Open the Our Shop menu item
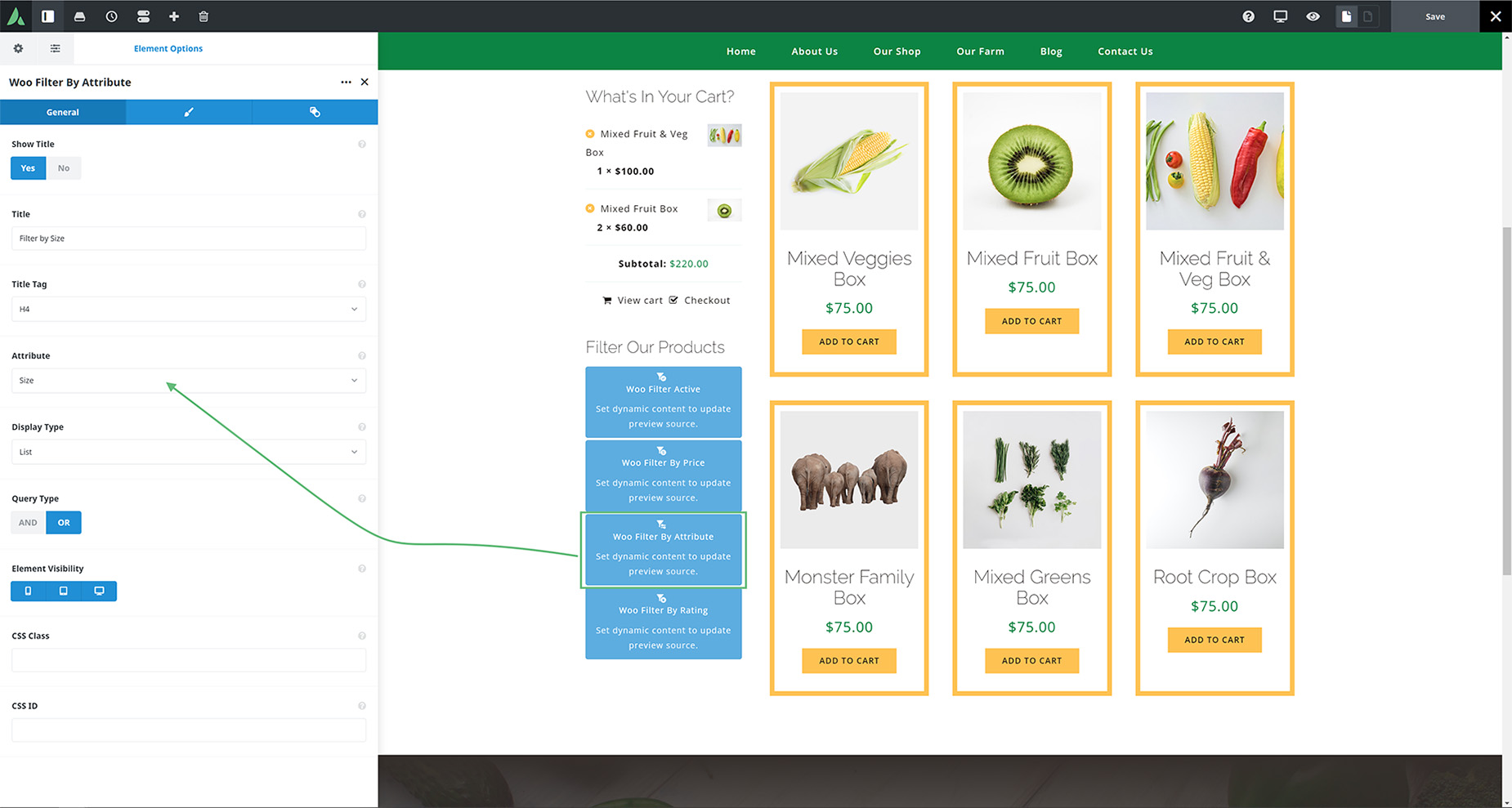Viewport: 1512px width, 808px height. [897, 51]
